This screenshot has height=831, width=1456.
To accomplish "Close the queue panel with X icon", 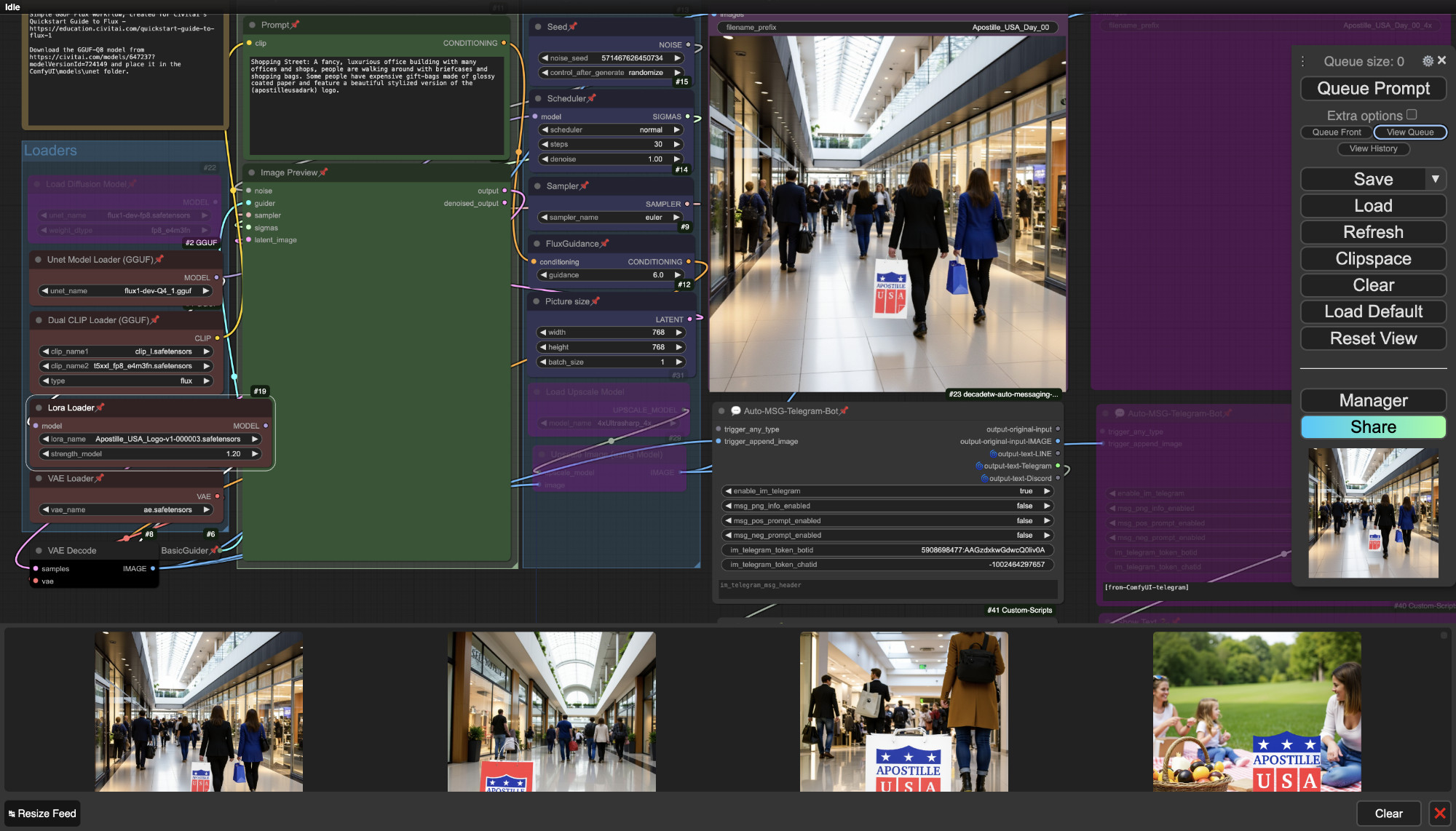I will coord(1441,60).
